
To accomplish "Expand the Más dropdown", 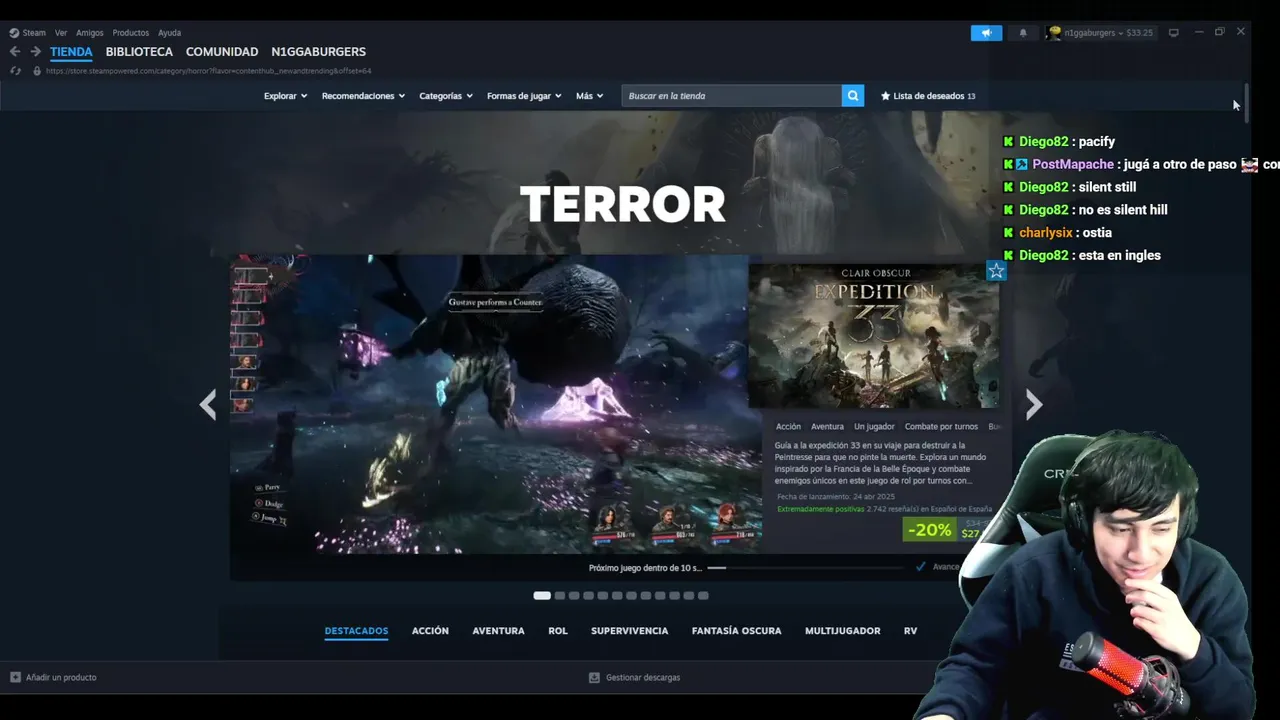I will (x=590, y=96).
